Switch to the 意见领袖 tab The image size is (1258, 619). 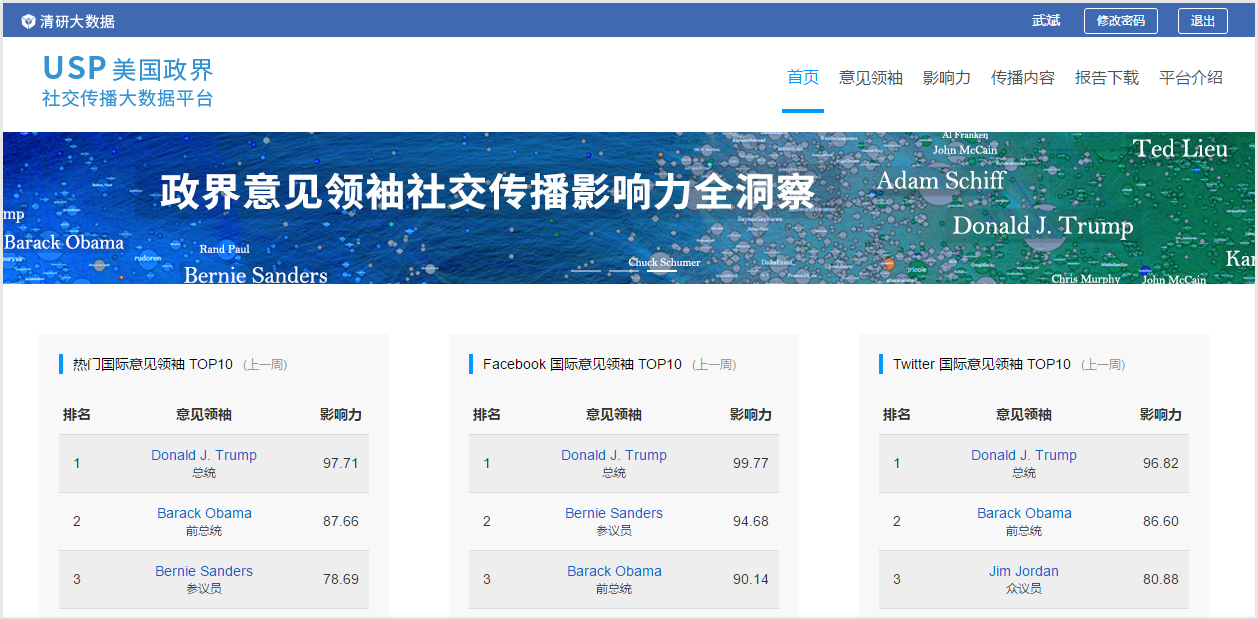(871, 77)
